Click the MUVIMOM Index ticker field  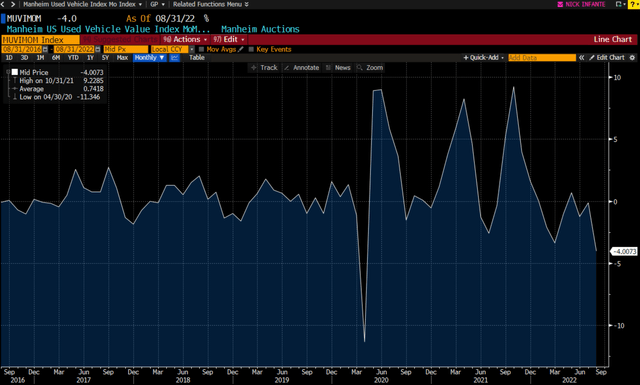click(x=40, y=40)
